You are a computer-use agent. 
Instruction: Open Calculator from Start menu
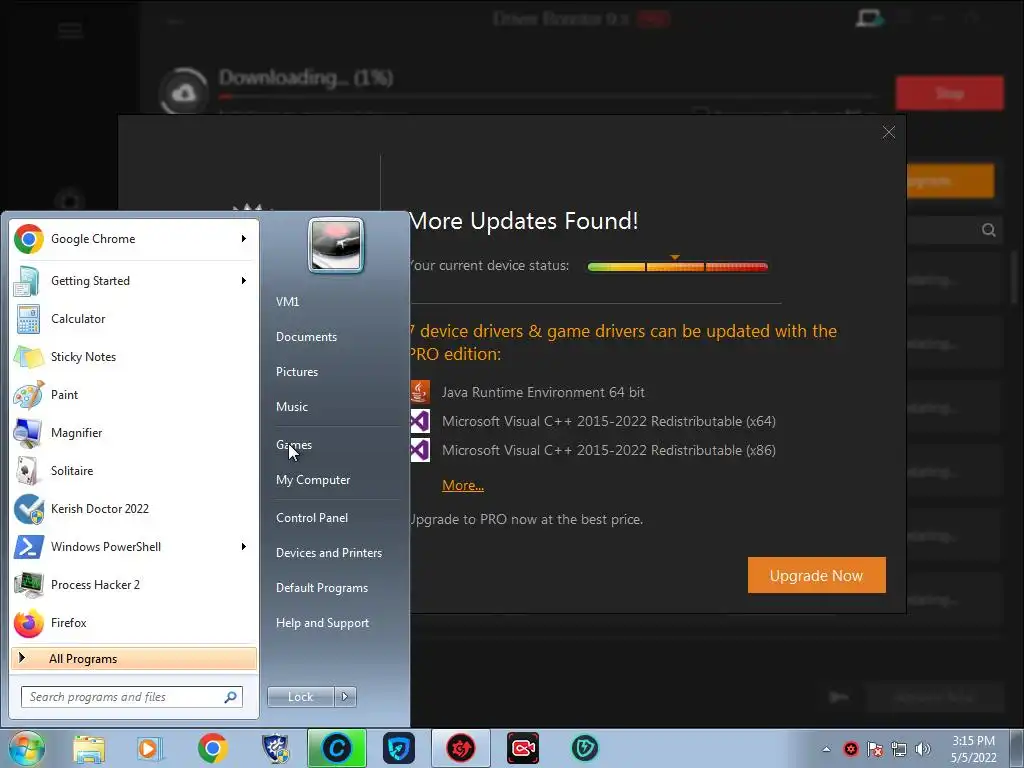tap(134, 319)
